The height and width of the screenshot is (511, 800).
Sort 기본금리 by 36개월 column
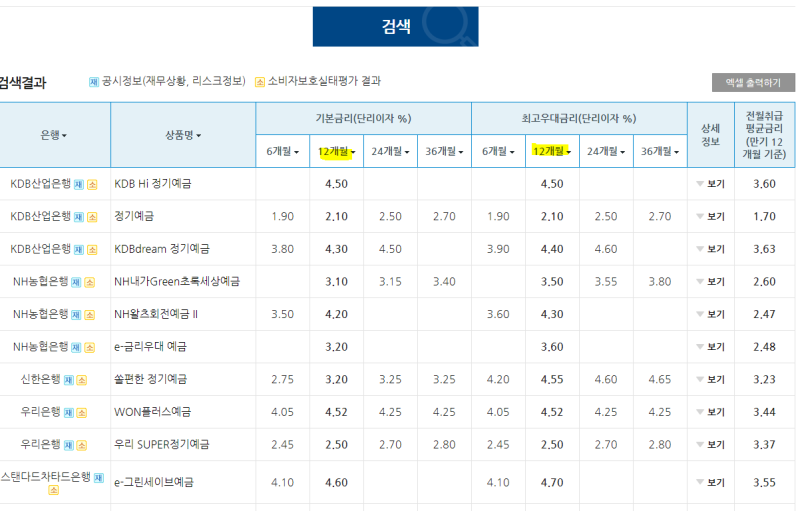(x=444, y=151)
